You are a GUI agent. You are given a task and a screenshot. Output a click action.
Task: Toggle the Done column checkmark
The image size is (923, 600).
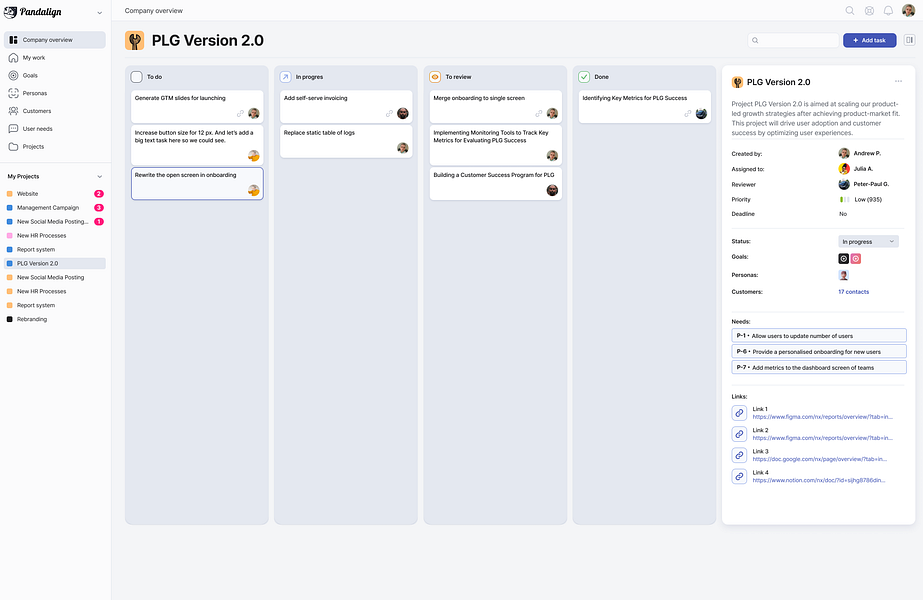click(584, 77)
